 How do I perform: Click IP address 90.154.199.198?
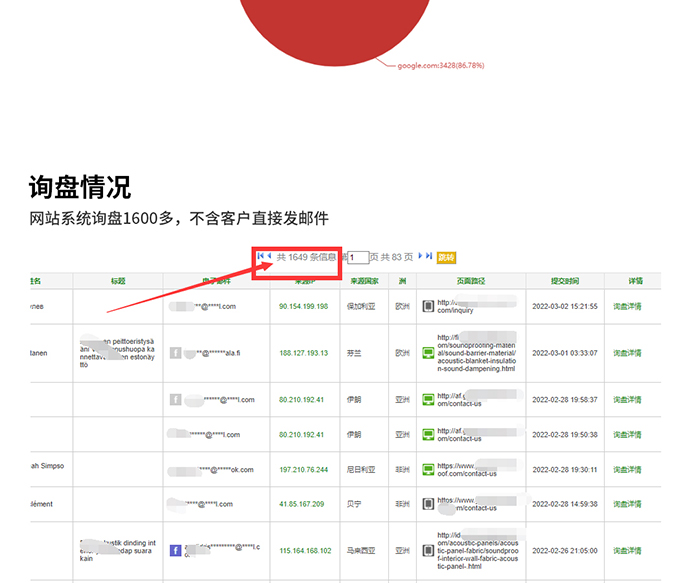[304, 306]
